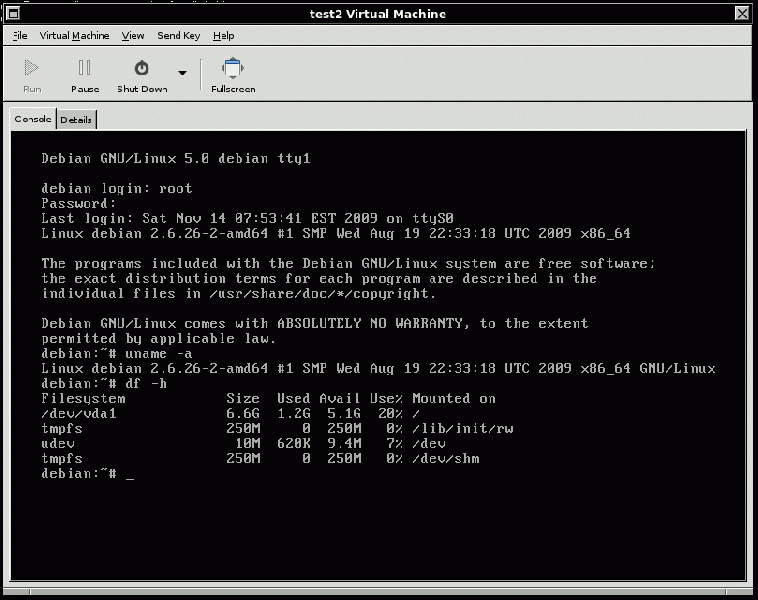Click the 'Filesystem' column header
Viewport: 758px width, 600px height.
(x=83, y=399)
